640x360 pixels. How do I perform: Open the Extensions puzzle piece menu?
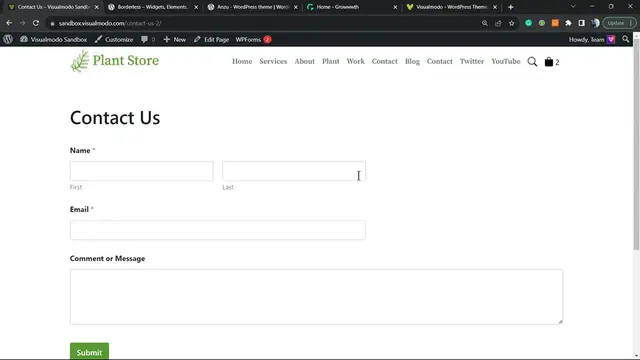coord(568,23)
